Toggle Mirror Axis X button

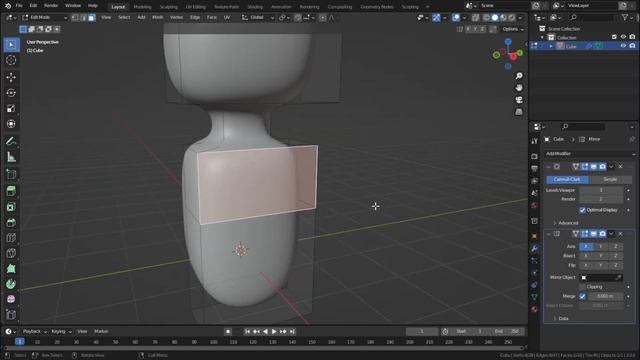(x=586, y=247)
